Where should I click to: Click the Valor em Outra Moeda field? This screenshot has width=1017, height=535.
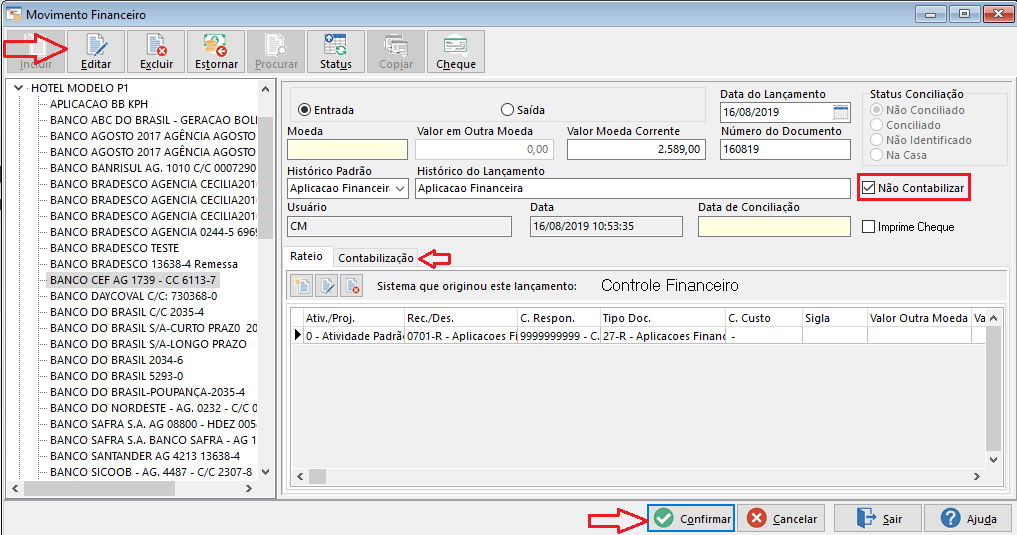coord(484,149)
